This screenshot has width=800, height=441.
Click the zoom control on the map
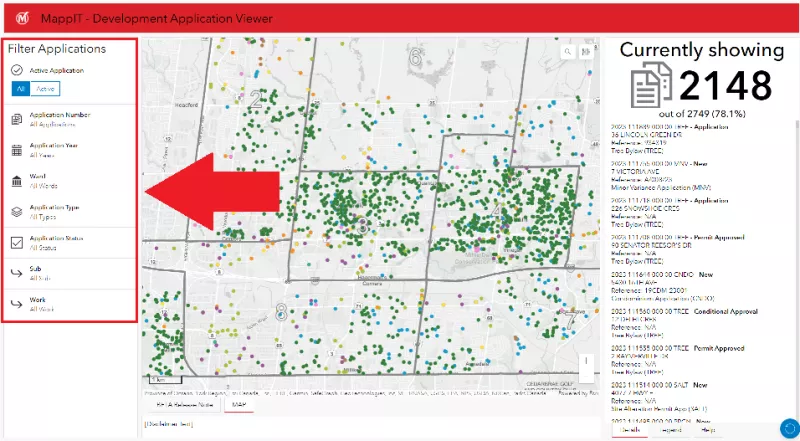(x=587, y=361)
